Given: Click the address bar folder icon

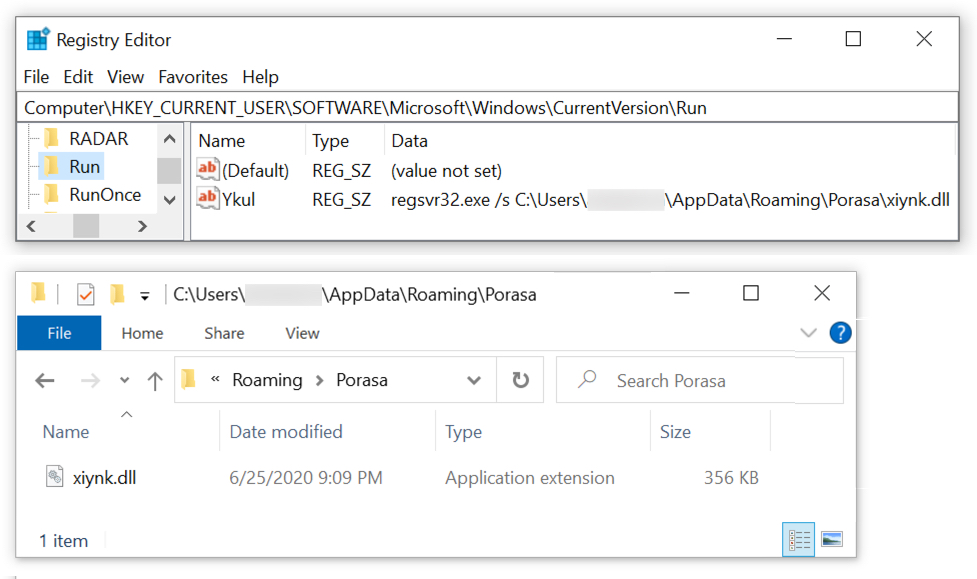Looking at the screenshot, I should [188, 379].
